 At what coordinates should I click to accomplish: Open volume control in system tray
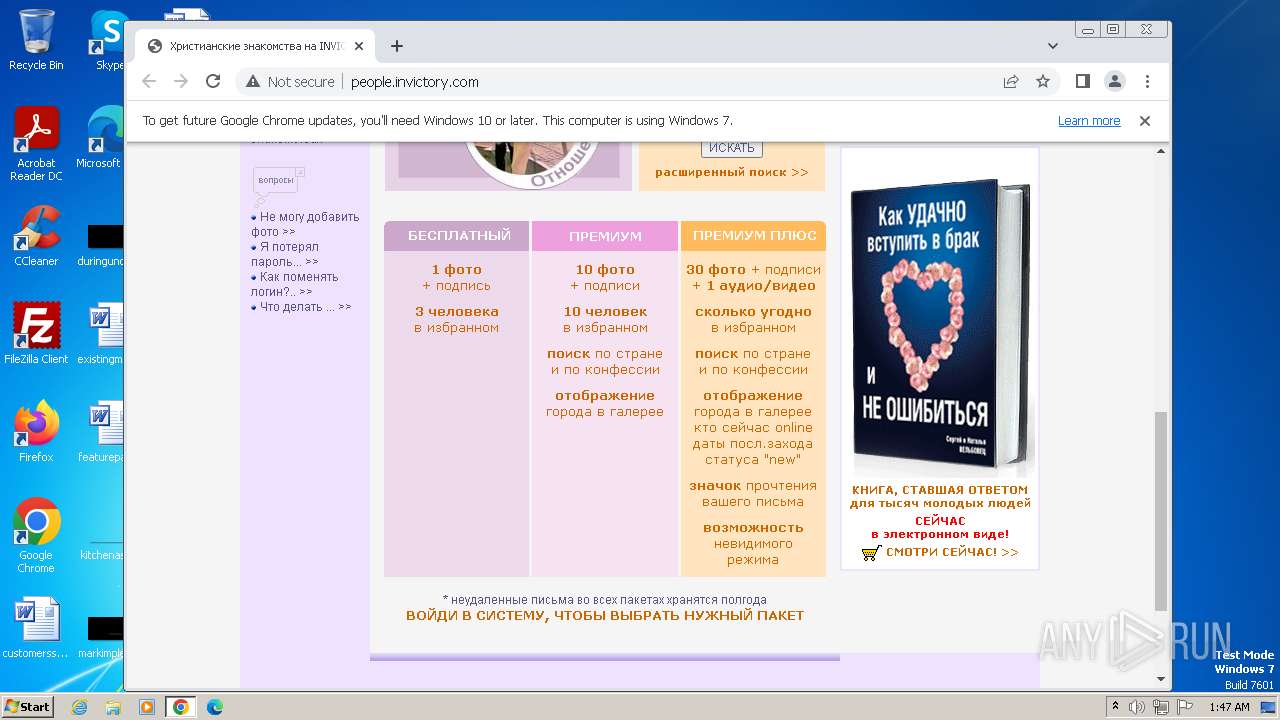(1137, 707)
